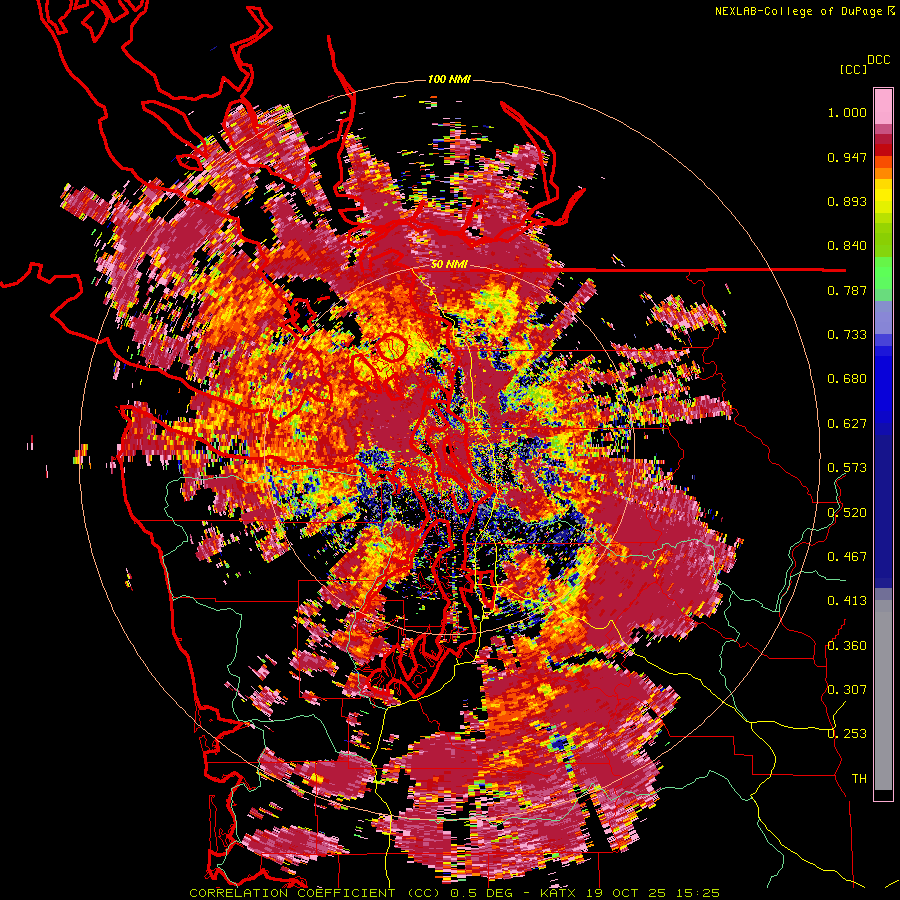Image resolution: width=900 pixels, height=900 pixels.
Task: Click the pink top segment of color bar
Action: (883, 106)
